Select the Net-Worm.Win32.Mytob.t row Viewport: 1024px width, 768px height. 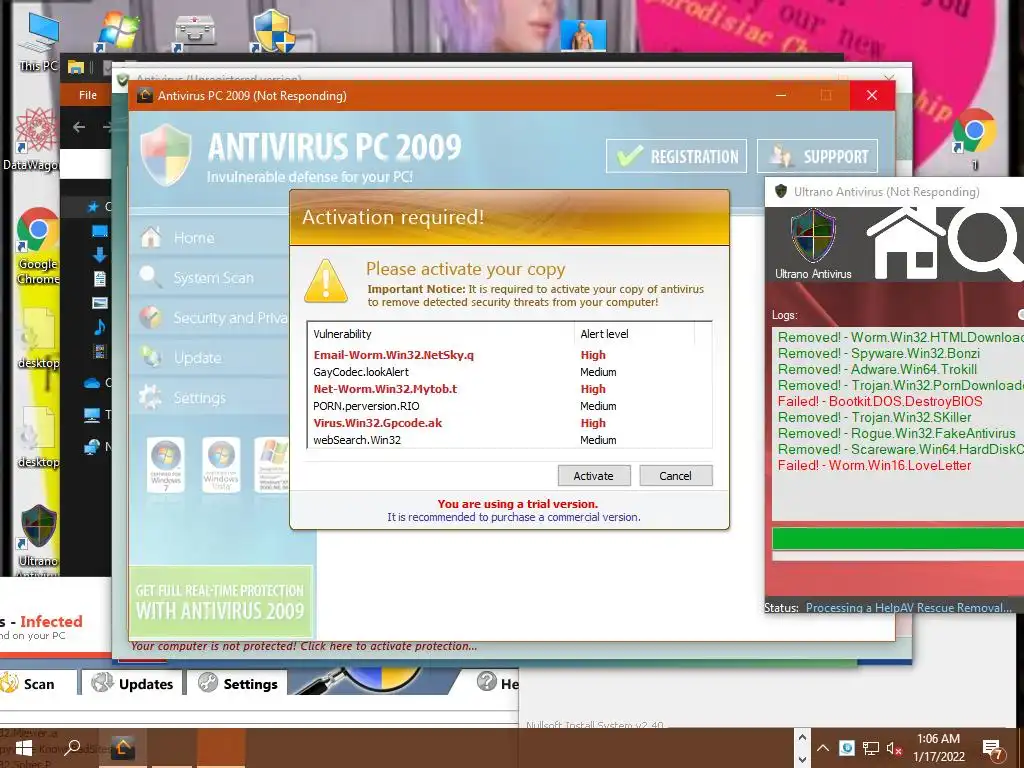(x=509, y=389)
